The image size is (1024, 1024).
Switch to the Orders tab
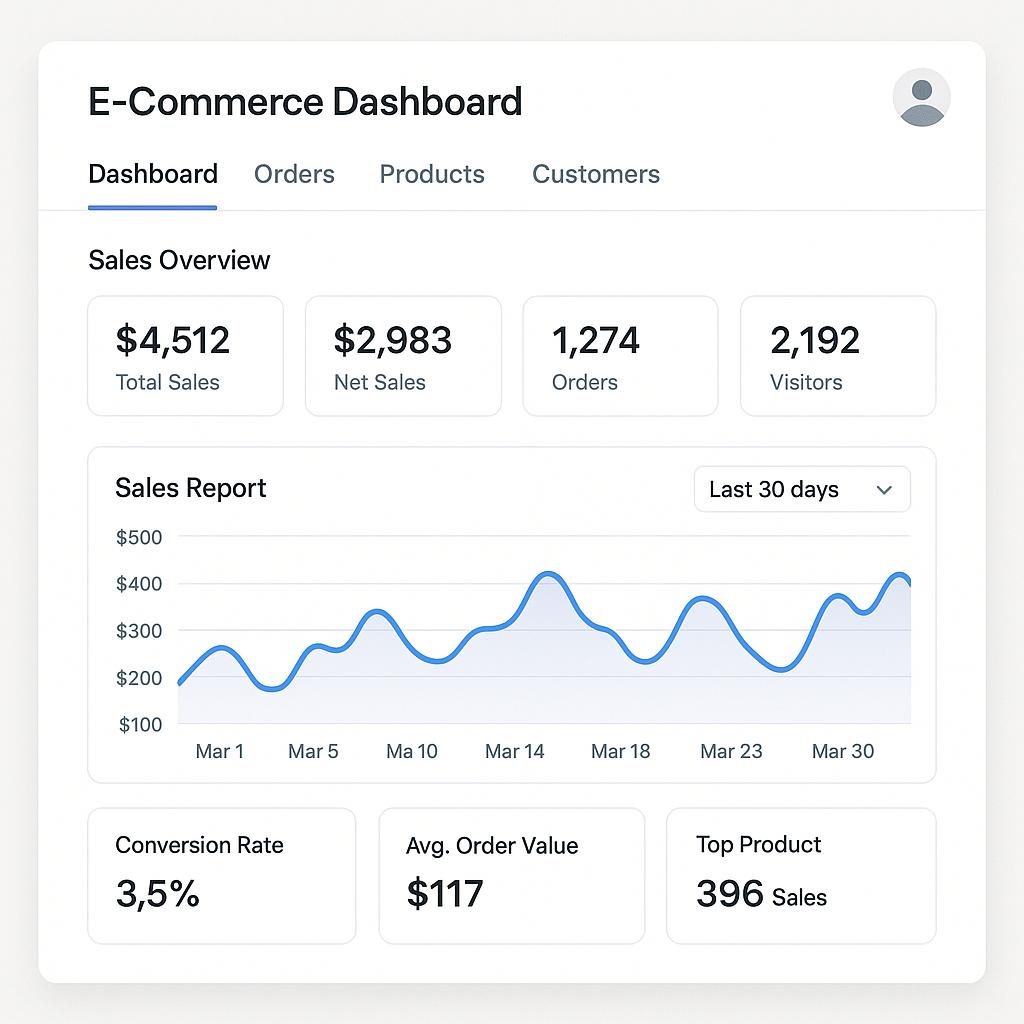click(294, 174)
